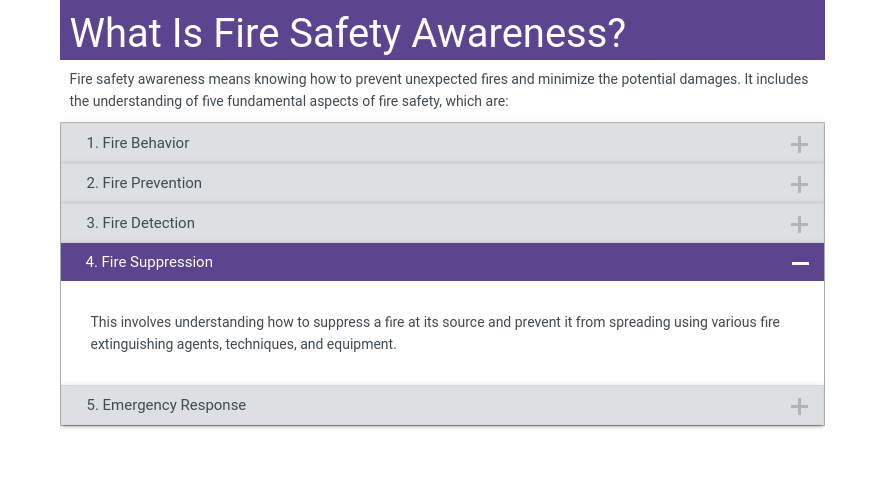
Task: Click the Fire Suppression description text
Action: point(435,333)
